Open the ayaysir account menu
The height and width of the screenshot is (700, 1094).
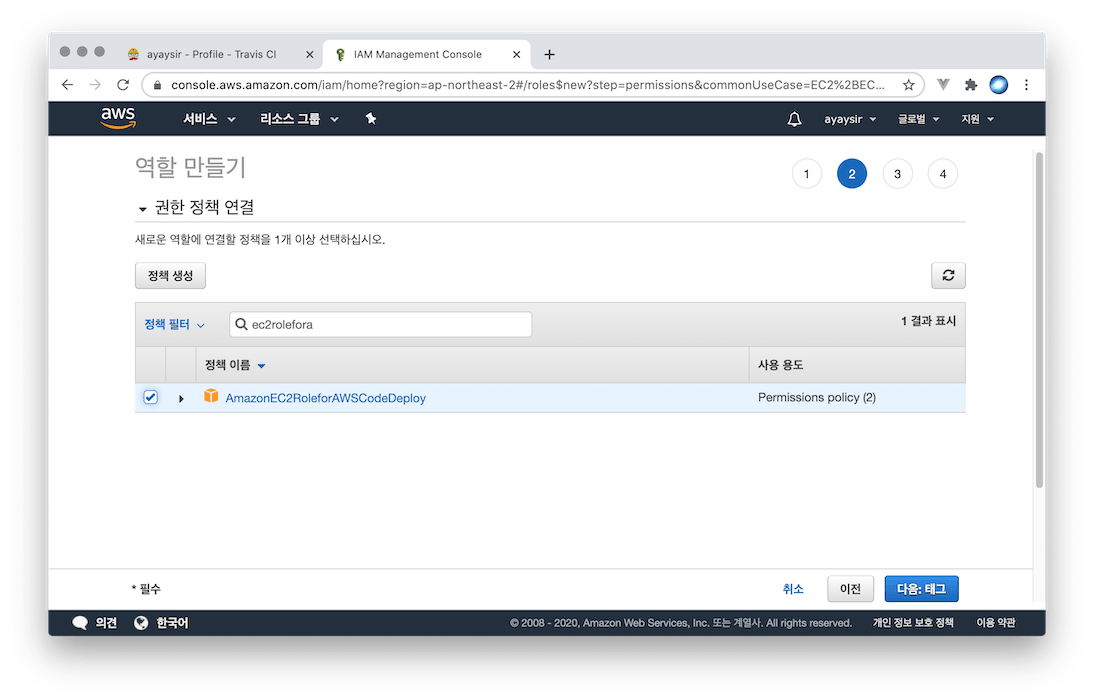[849, 119]
